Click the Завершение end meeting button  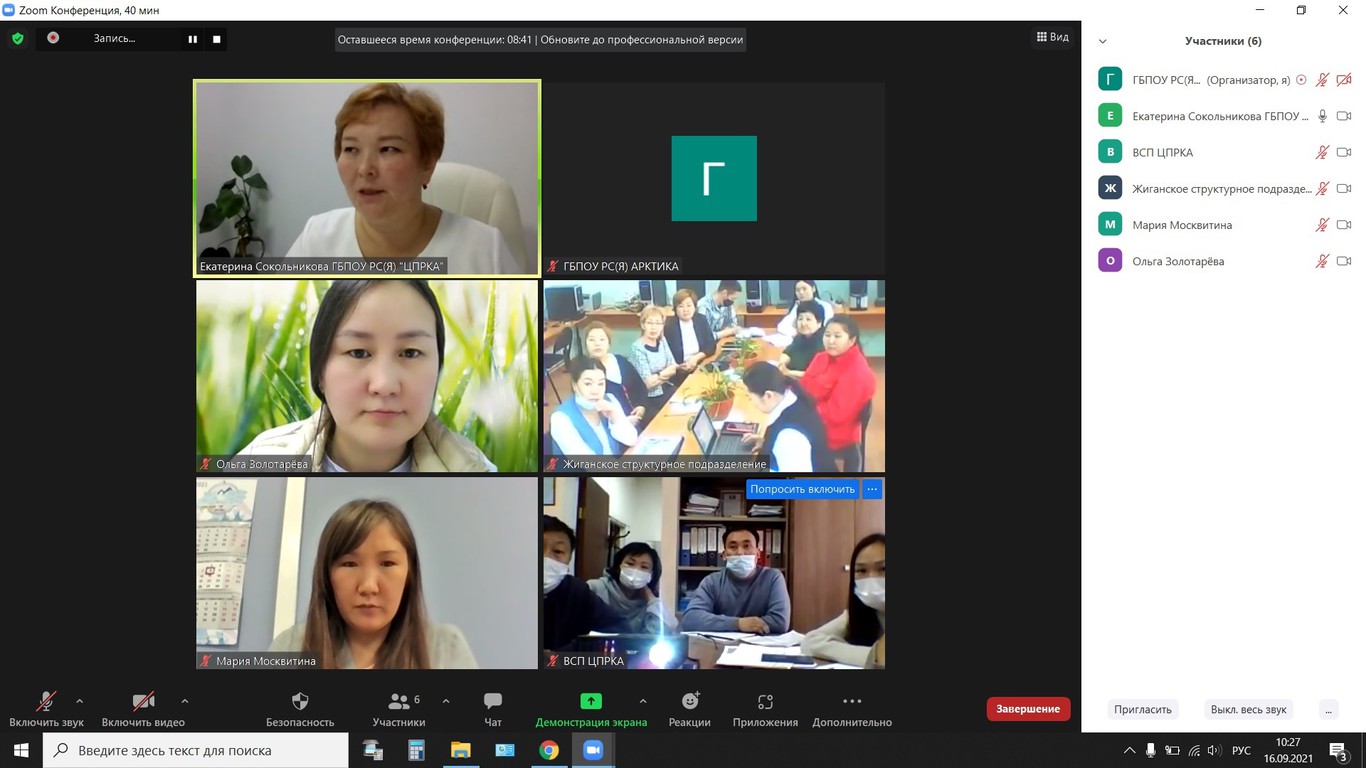tap(1028, 709)
